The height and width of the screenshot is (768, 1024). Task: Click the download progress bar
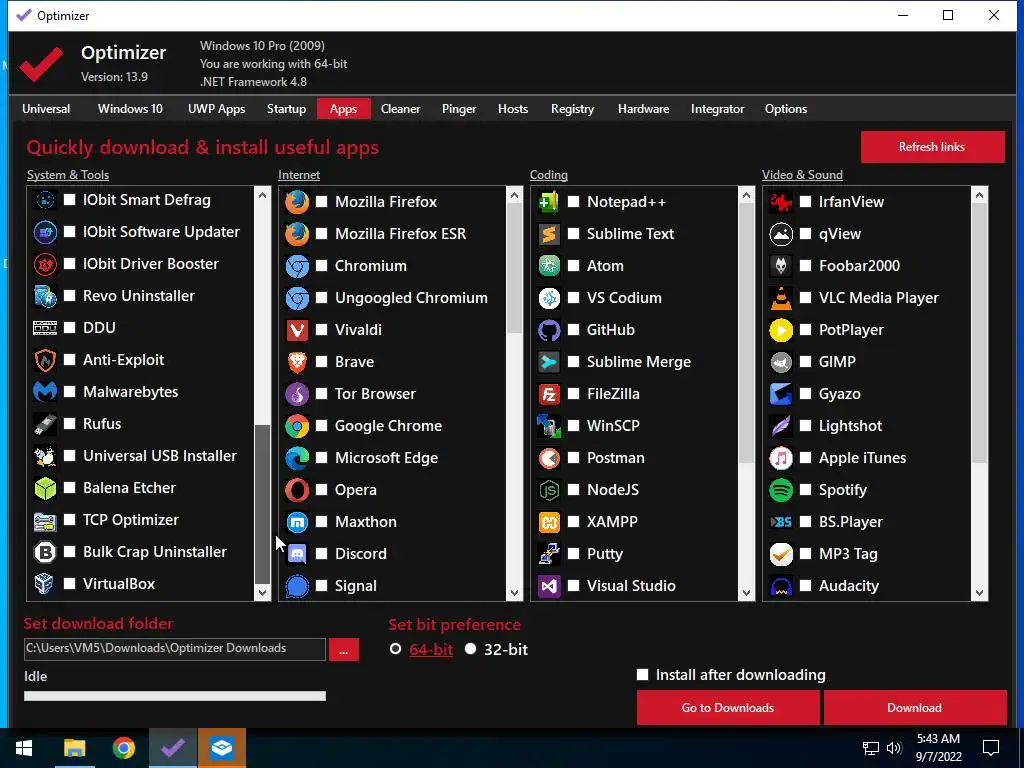174,696
